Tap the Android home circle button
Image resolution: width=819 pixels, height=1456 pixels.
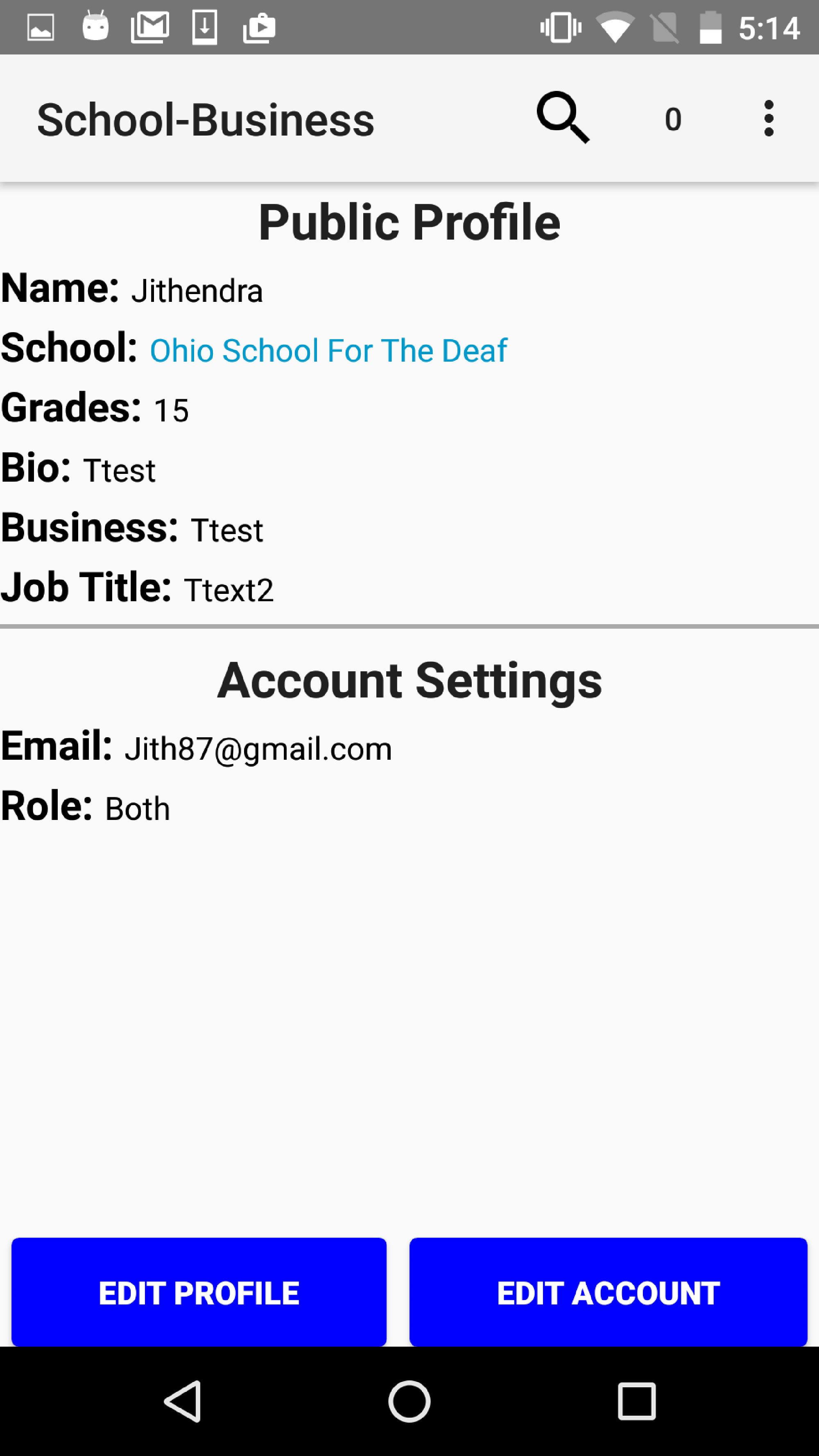coord(409,1401)
